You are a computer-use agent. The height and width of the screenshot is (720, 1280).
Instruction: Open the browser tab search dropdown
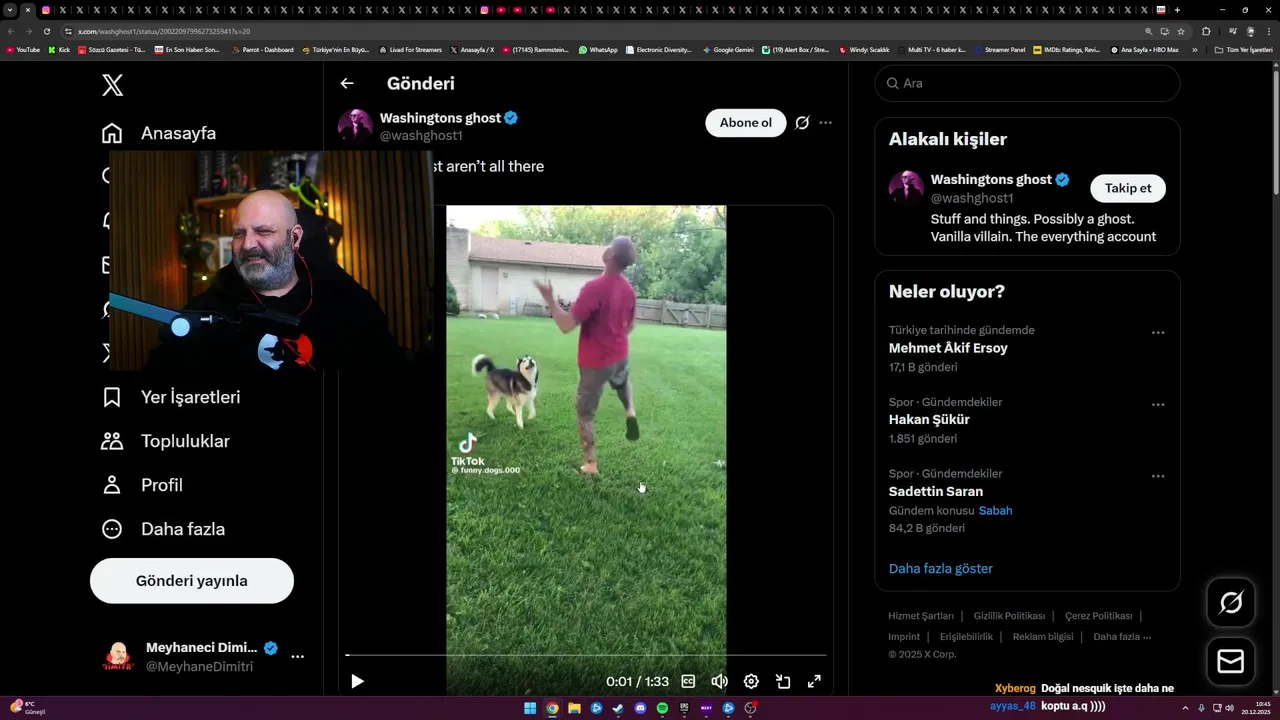click(x=10, y=10)
